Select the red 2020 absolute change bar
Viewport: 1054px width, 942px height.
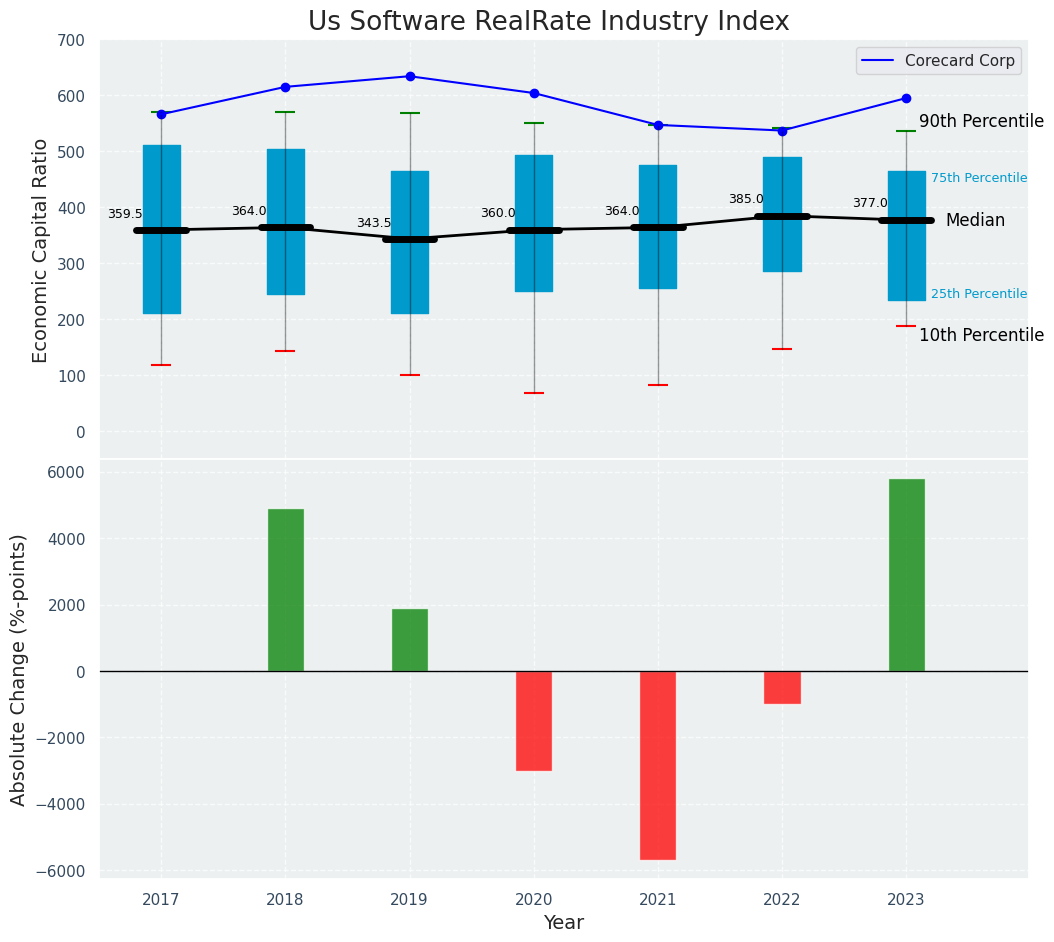[x=534, y=720]
